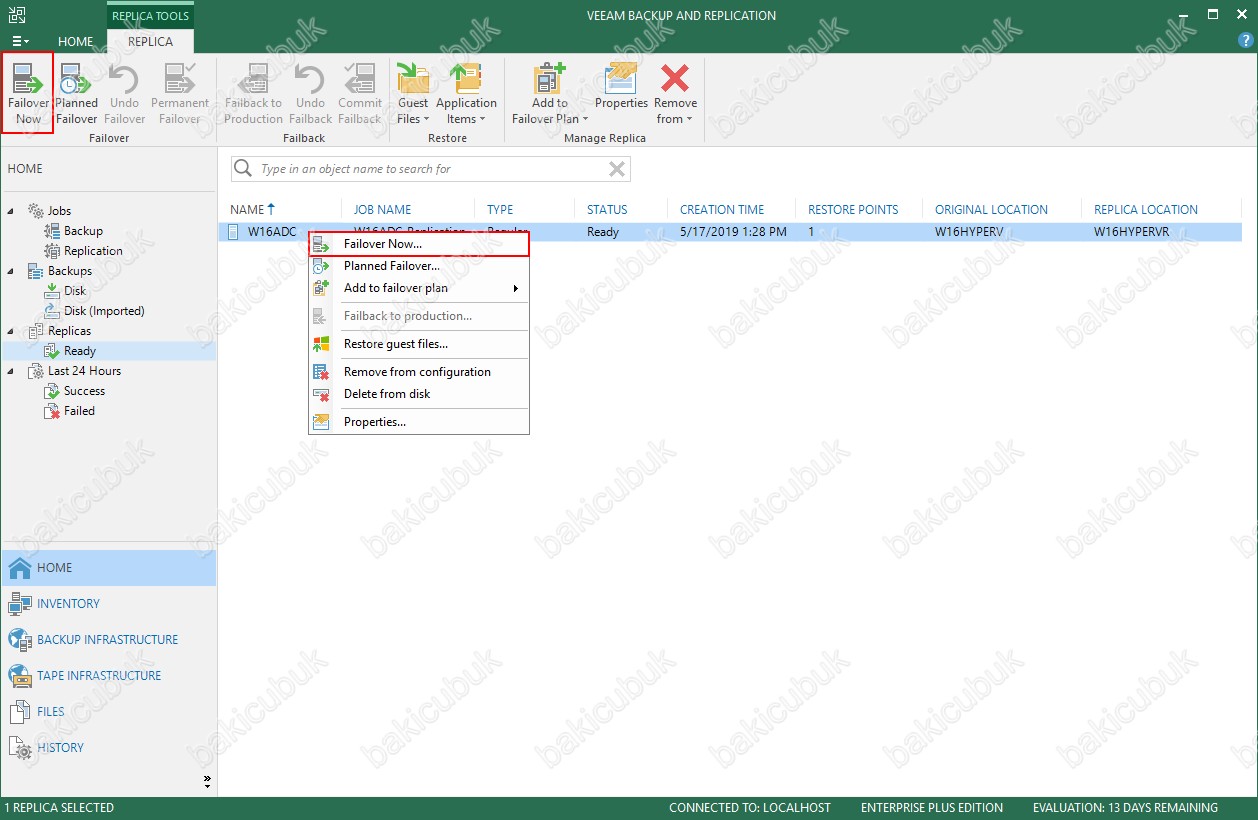Sort by the JOB NAME column header

(x=383, y=210)
